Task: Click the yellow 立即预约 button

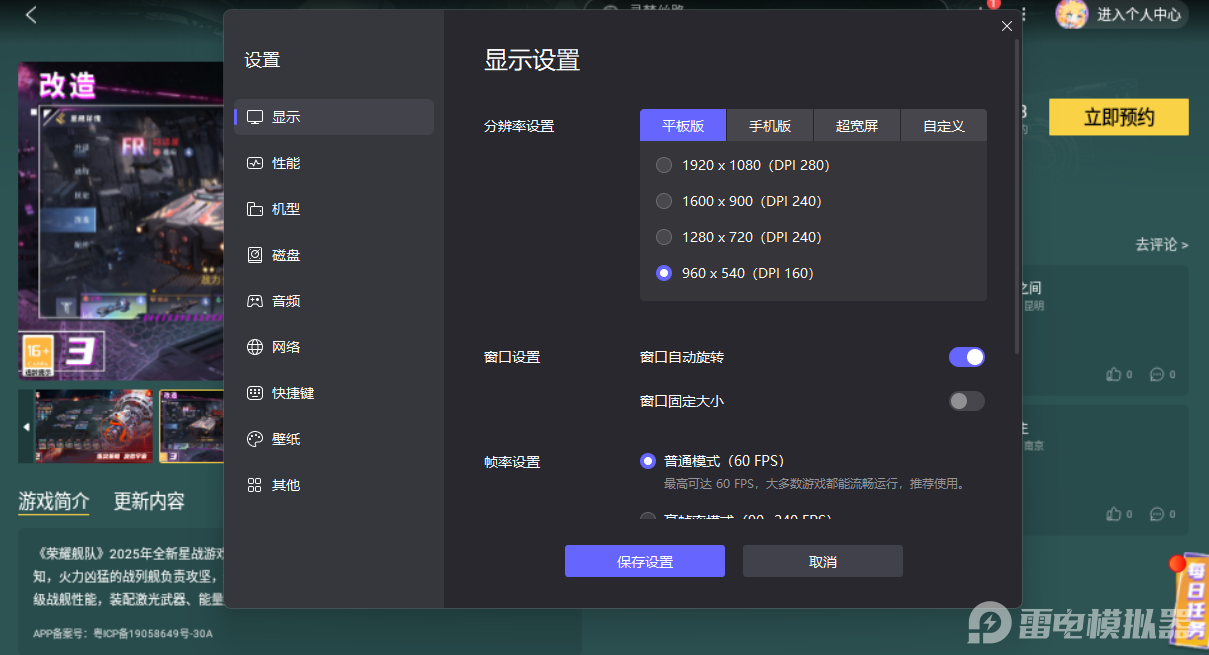Action: 1119,117
